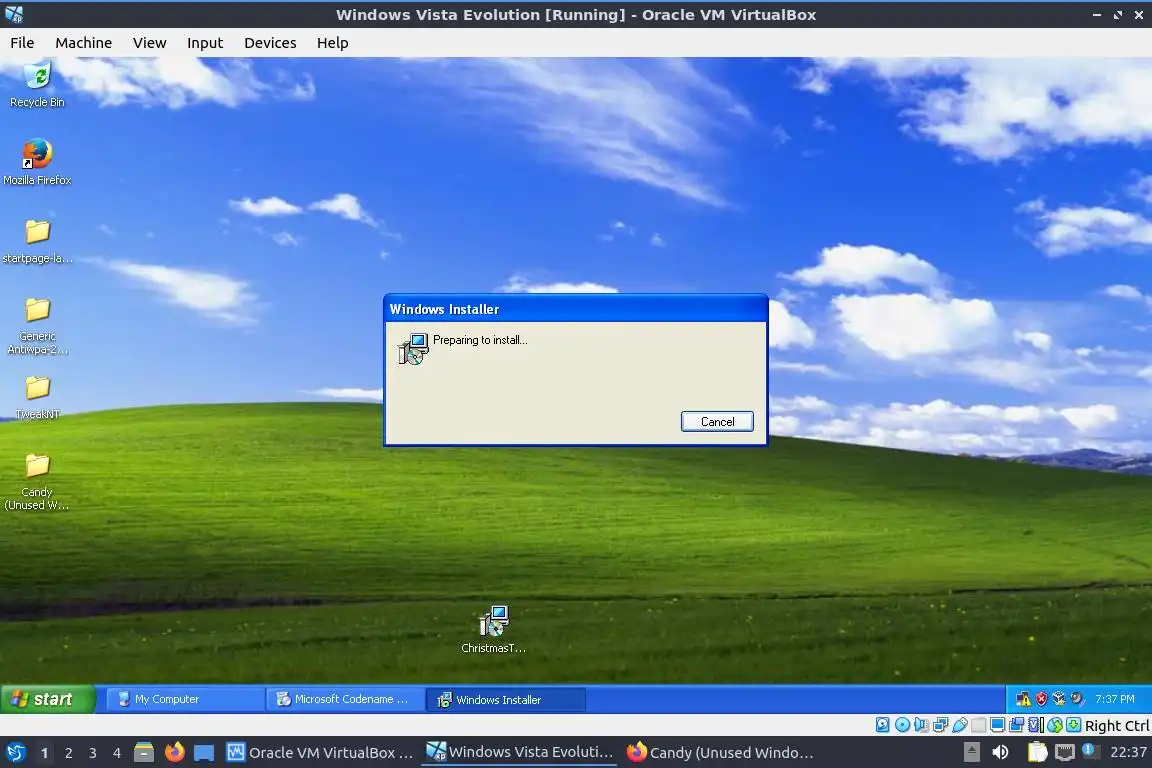Open the Devices menu
Image resolution: width=1152 pixels, height=768 pixels.
click(270, 43)
